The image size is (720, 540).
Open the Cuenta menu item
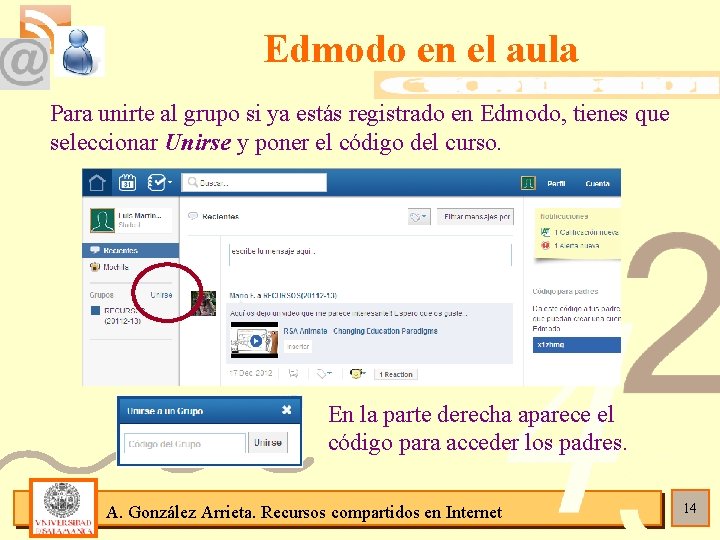point(597,184)
